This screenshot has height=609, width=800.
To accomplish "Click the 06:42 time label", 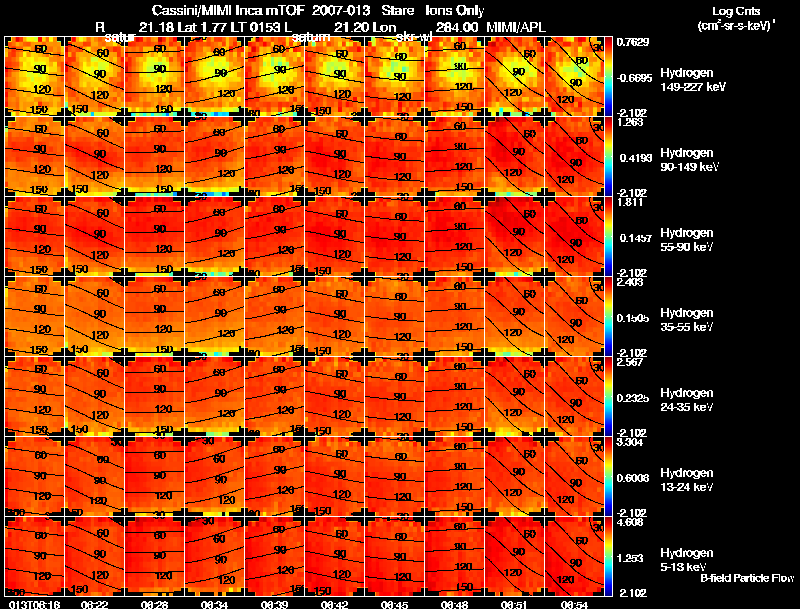I will pos(334,604).
